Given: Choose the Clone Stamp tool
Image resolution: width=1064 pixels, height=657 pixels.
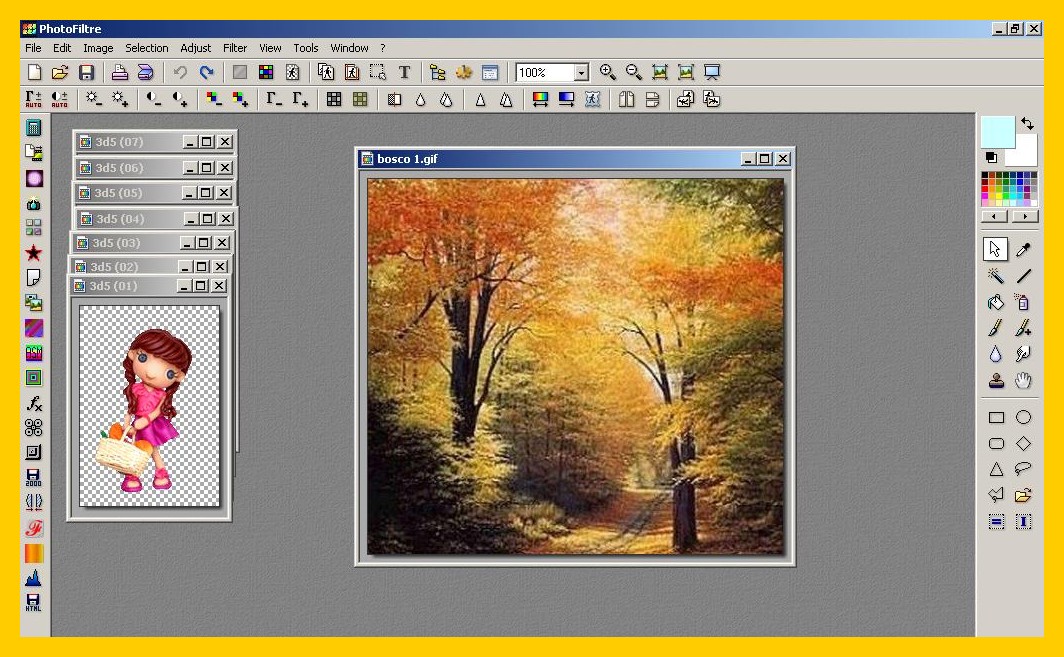Looking at the screenshot, I should tap(996, 380).
